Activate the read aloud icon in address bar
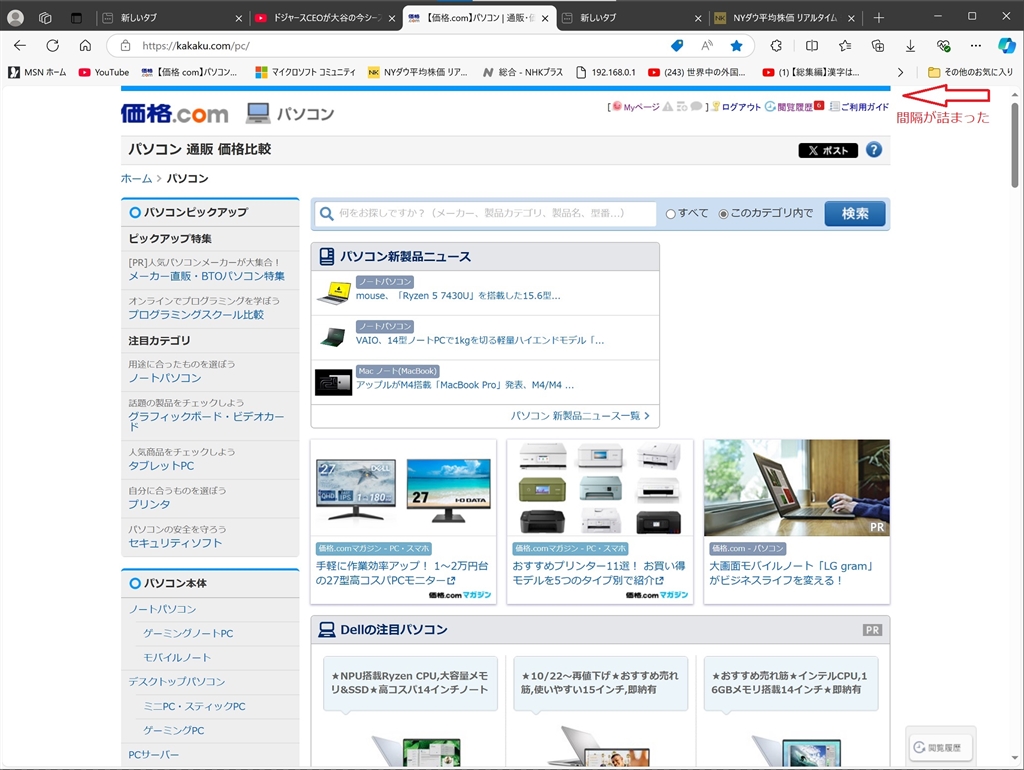Screen dimensions: 1024x770 [707, 45]
